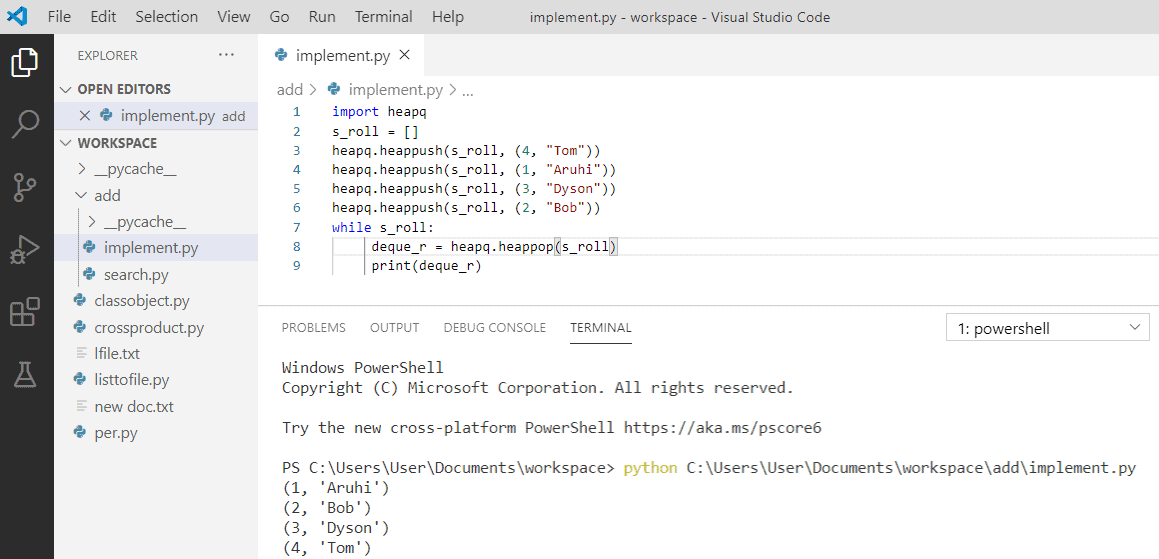Select the TERMINAL panel tab
Screen dimensions: 1159x559
tap(601, 328)
